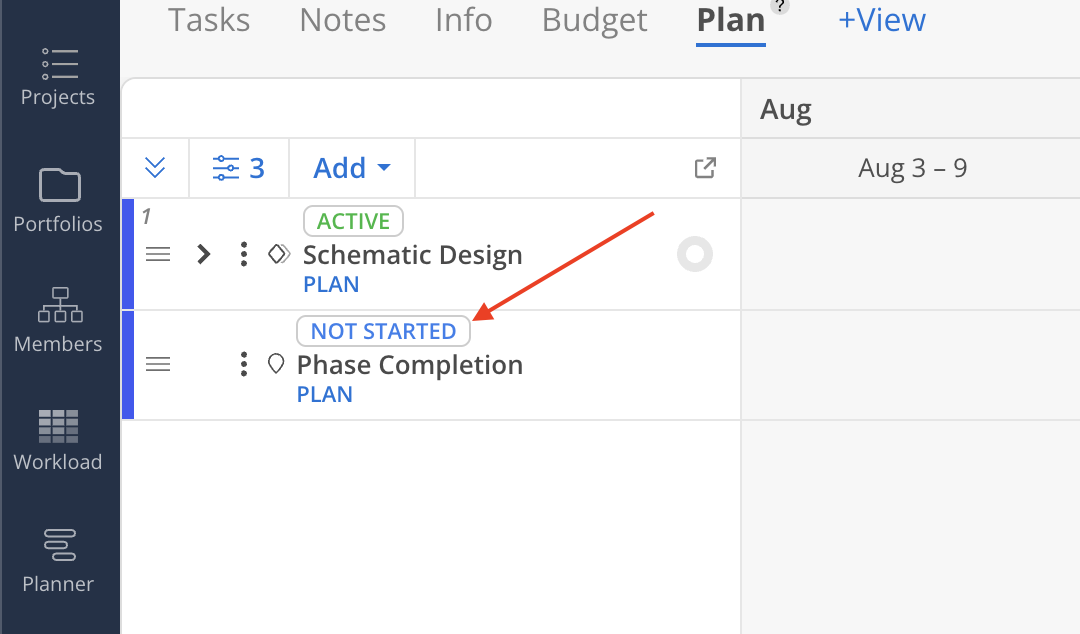Expand all rows with double chevron

click(155, 167)
